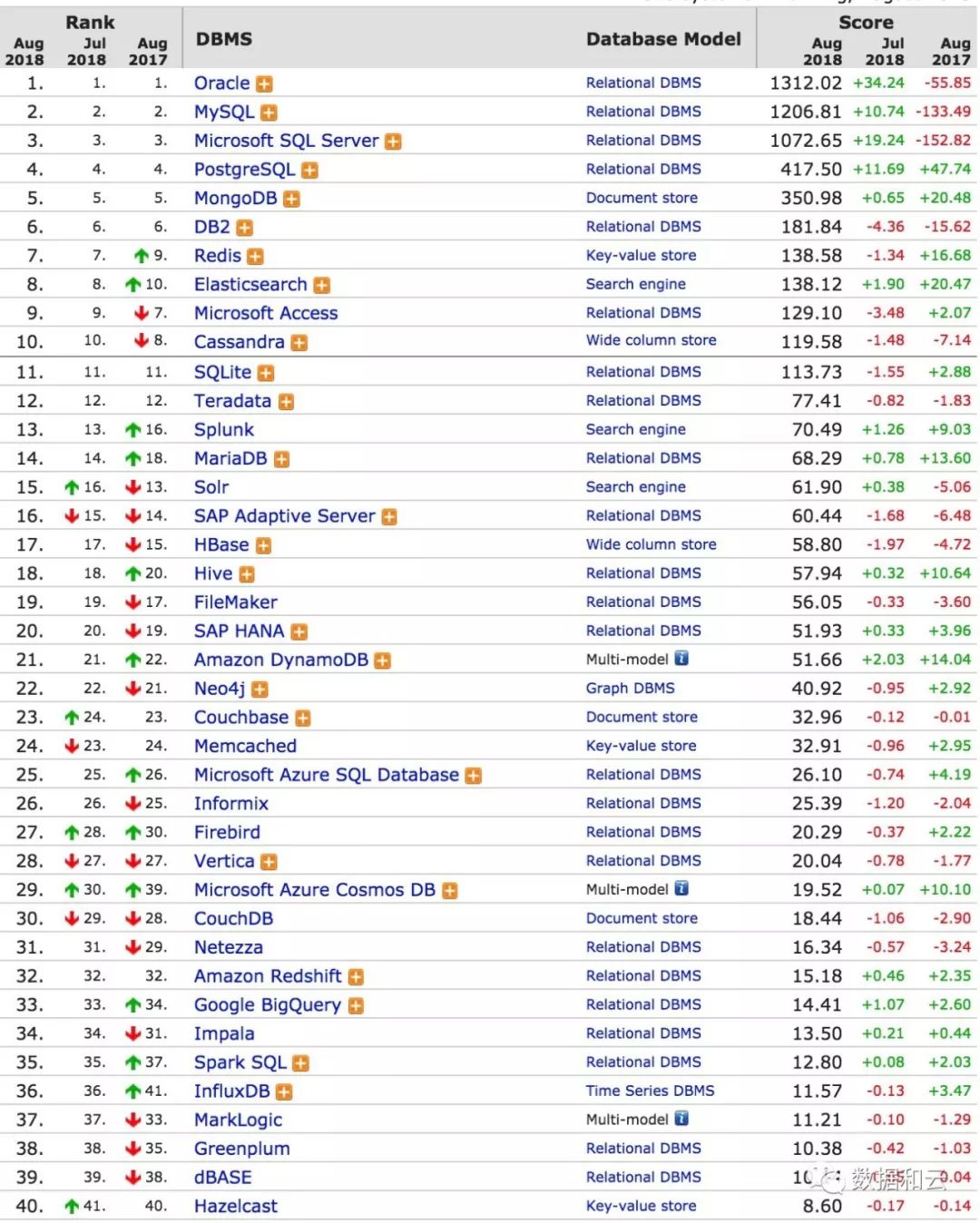Open the Document store link in MongoDB row

click(x=642, y=198)
